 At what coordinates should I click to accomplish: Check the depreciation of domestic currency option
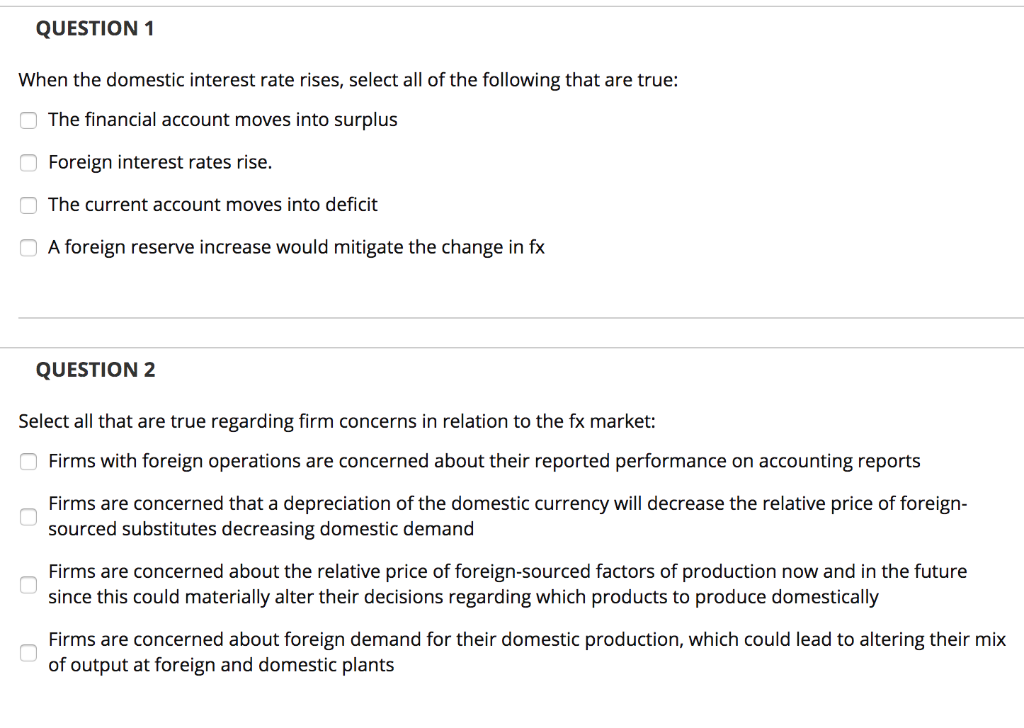[28, 517]
